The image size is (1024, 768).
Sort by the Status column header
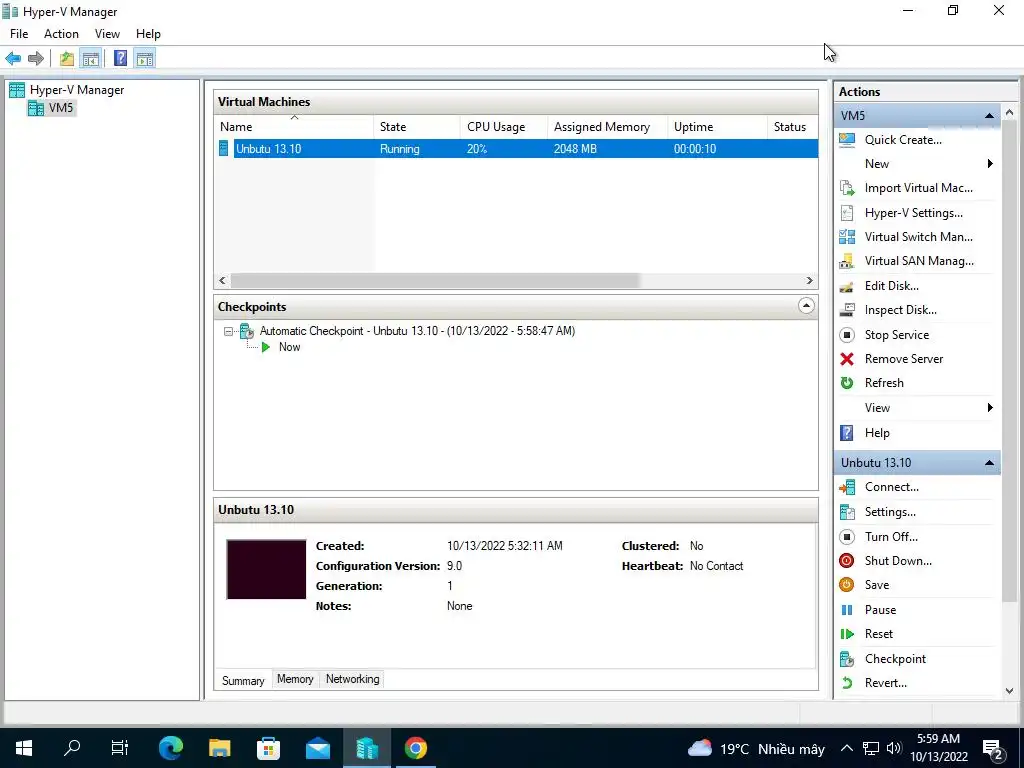point(792,127)
